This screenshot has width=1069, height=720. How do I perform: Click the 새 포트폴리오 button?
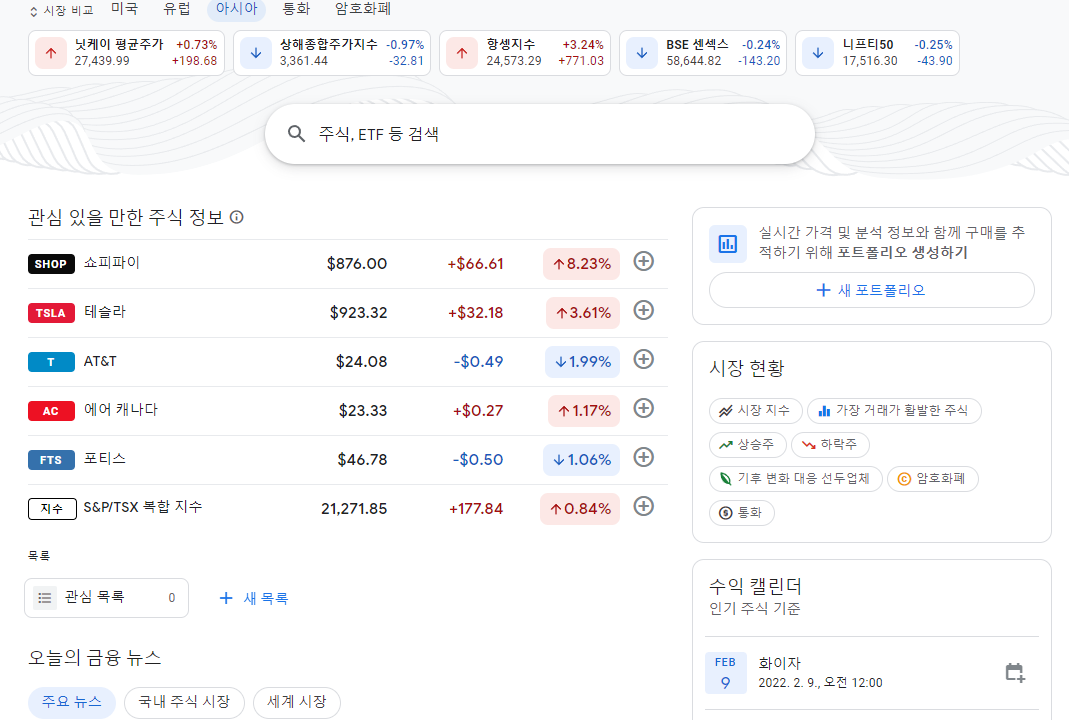coord(871,290)
